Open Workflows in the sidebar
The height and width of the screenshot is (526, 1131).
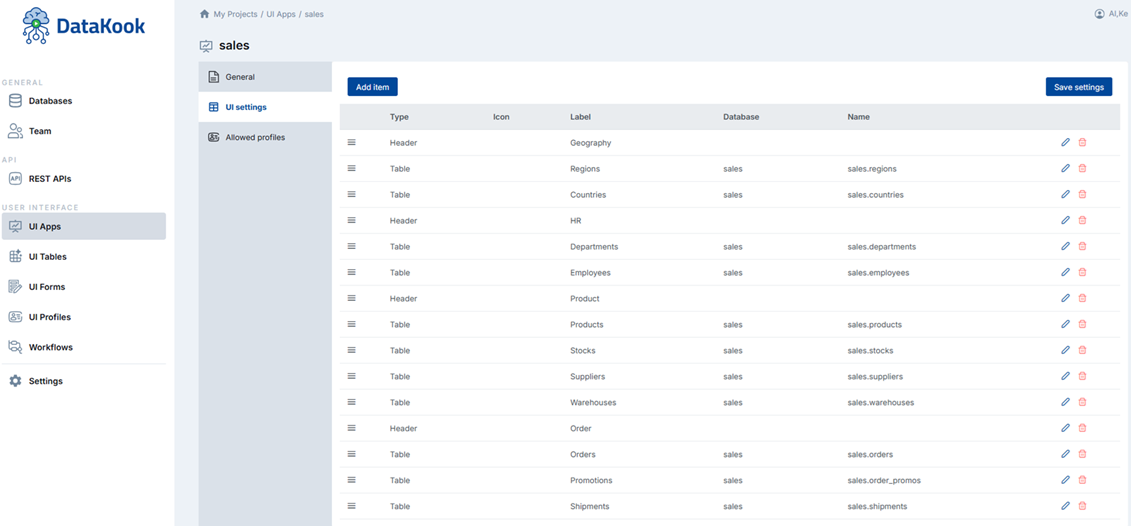click(x=84, y=347)
